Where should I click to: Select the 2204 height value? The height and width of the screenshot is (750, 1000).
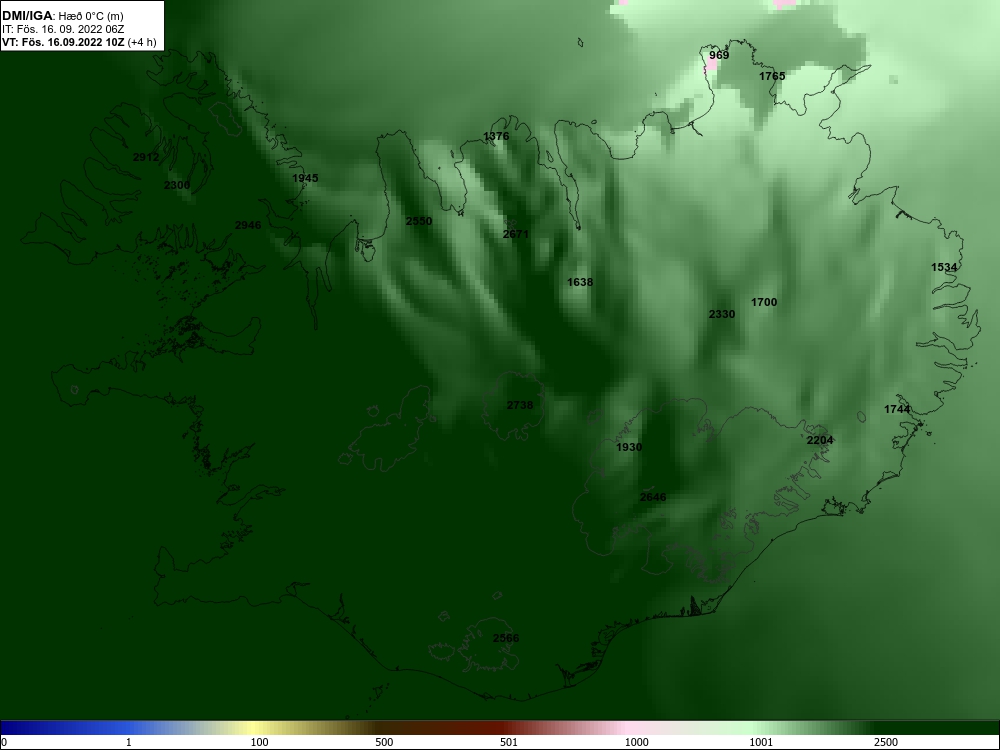tap(820, 440)
